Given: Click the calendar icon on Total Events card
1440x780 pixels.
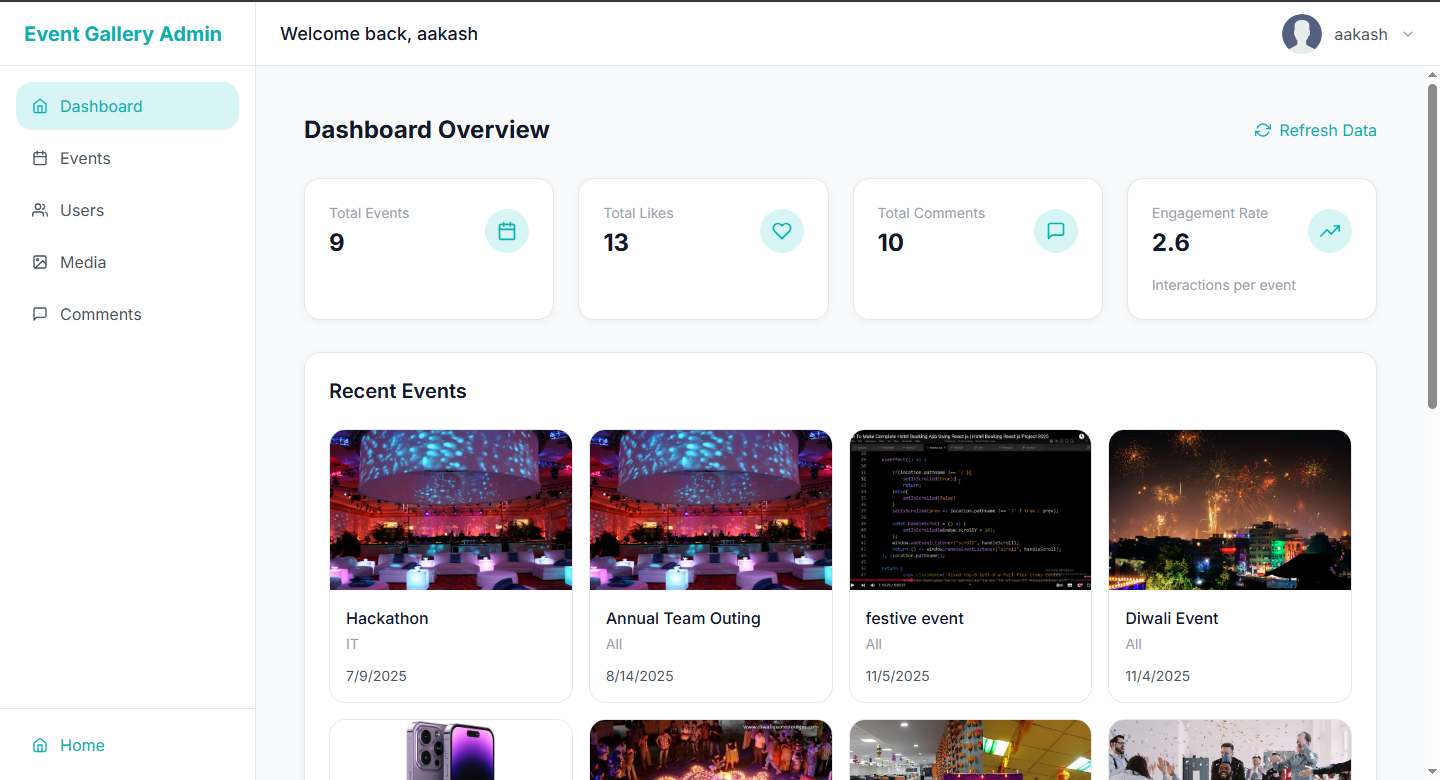Looking at the screenshot, I should click(507, 231).
